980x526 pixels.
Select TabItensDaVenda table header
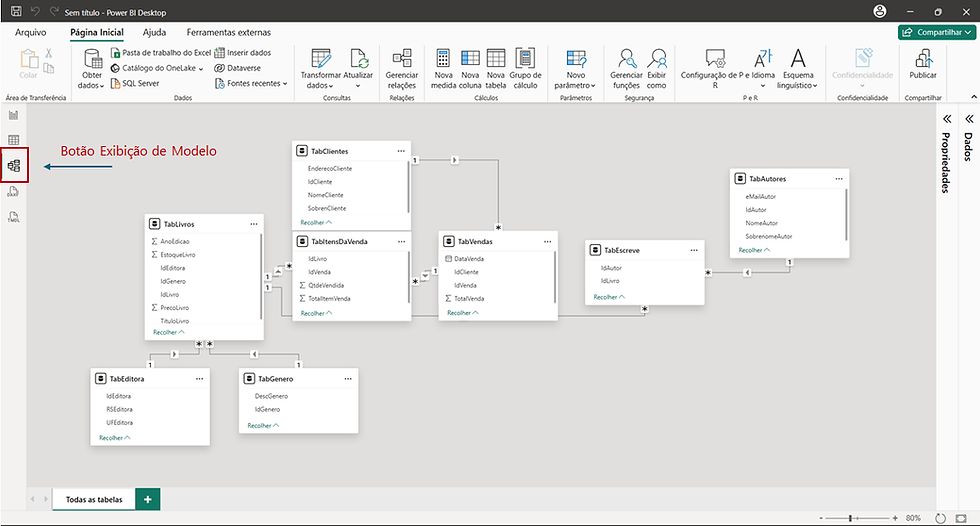(351, 241)
